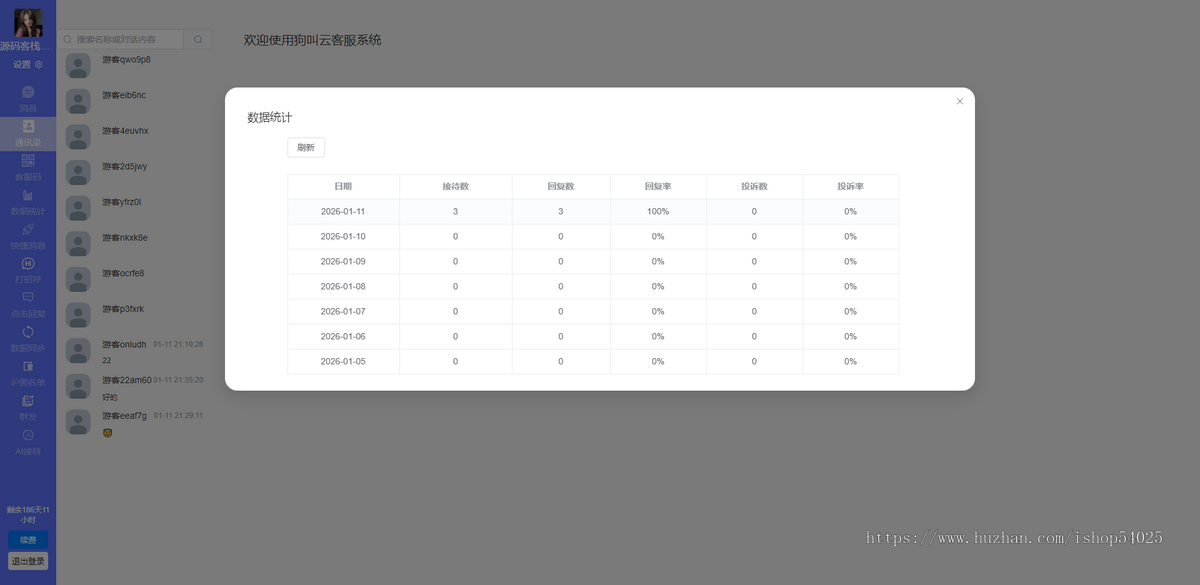The image size is (1200, 585).
Task: Open chat with 游客2d5jwy
Action: (136, 172)
